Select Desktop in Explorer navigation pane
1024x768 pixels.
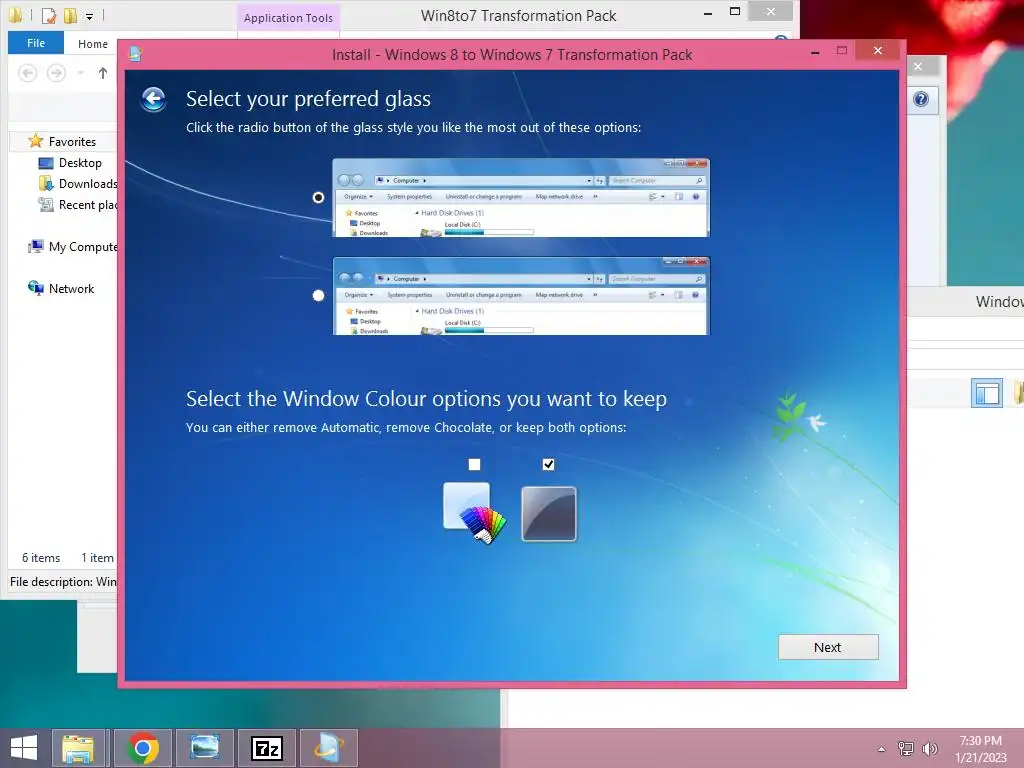coord(80,163)
